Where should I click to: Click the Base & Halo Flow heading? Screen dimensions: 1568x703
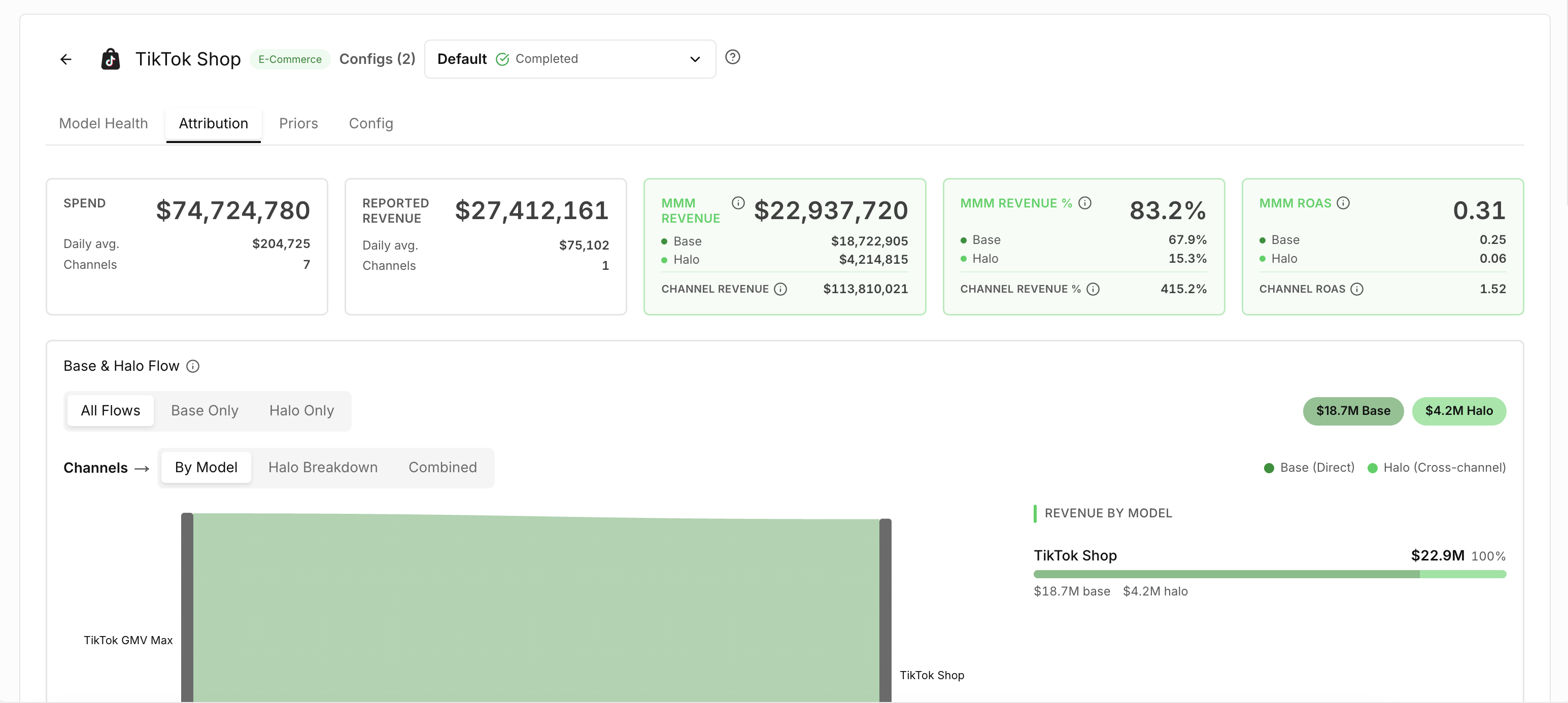[x=121, y=366]
